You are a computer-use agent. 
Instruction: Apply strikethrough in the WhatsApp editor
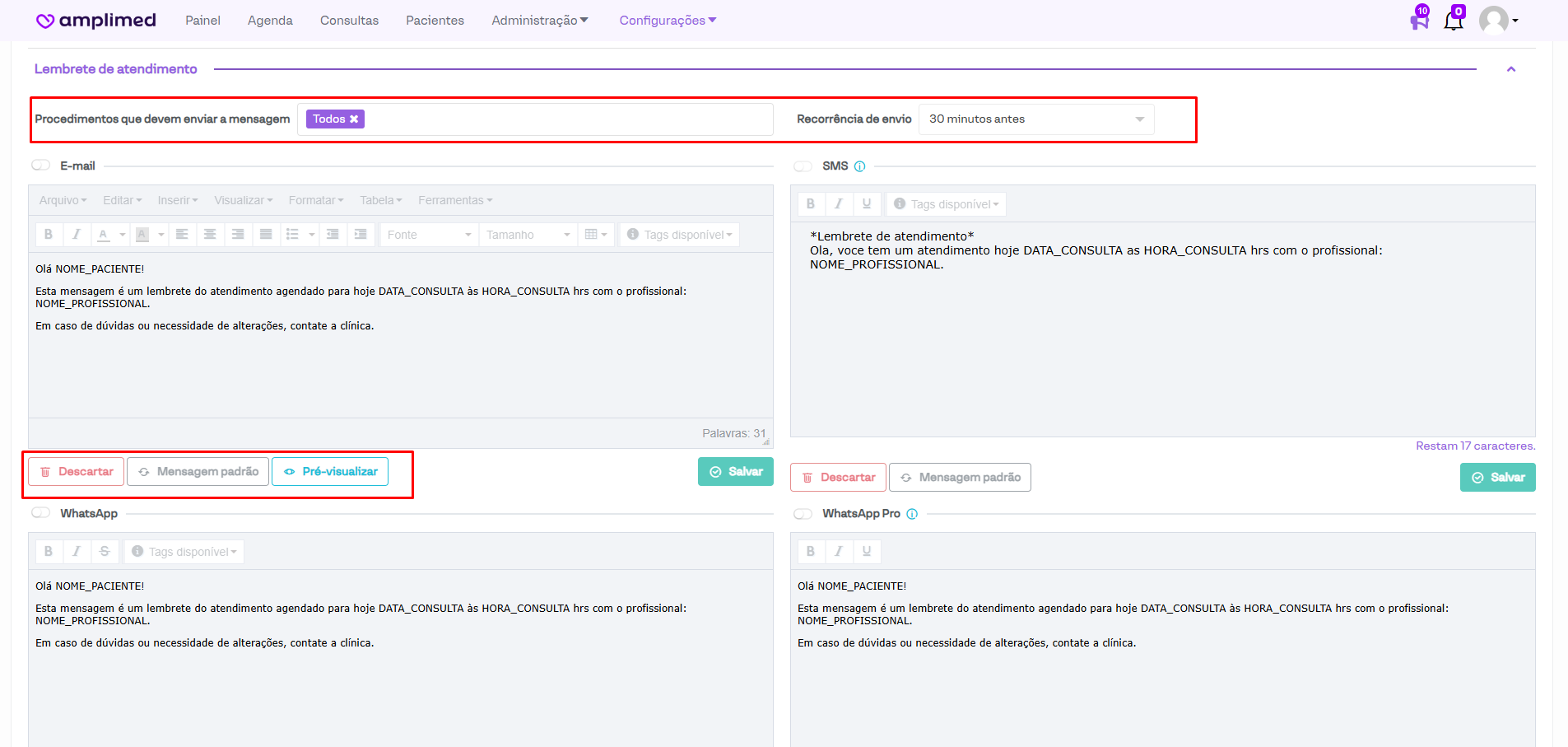click(x=105, y=552)
